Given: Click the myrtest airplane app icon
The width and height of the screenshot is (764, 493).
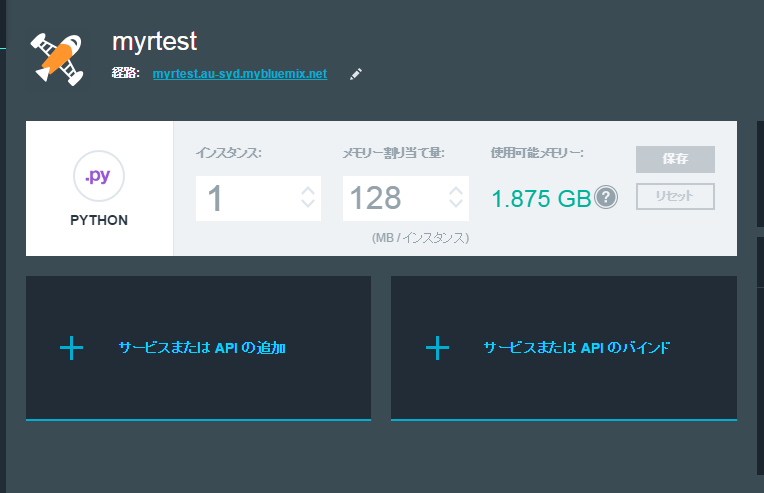Looking at the screenshot, I should 57,59.
